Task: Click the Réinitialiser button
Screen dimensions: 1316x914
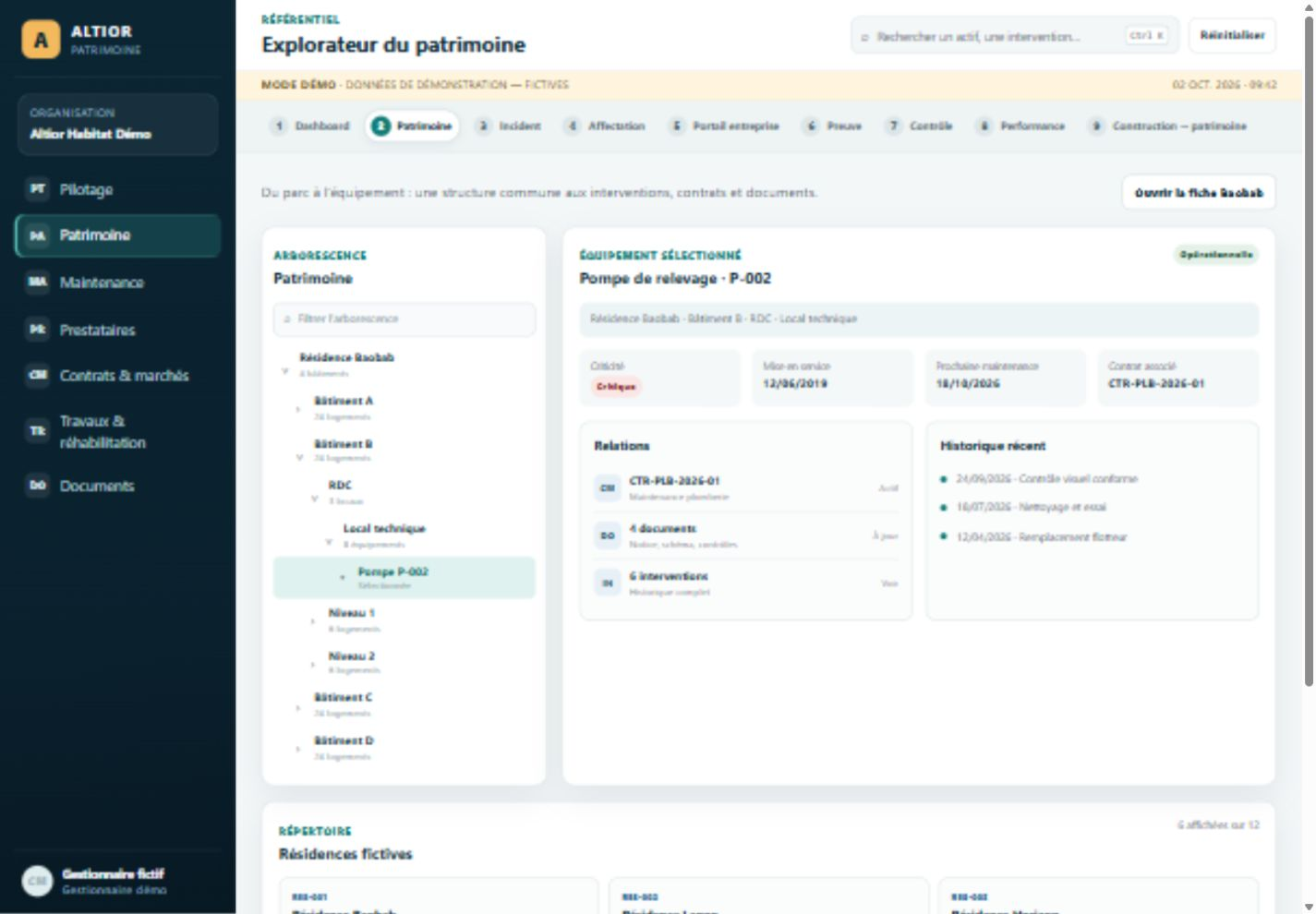Action: [1232, 35]
